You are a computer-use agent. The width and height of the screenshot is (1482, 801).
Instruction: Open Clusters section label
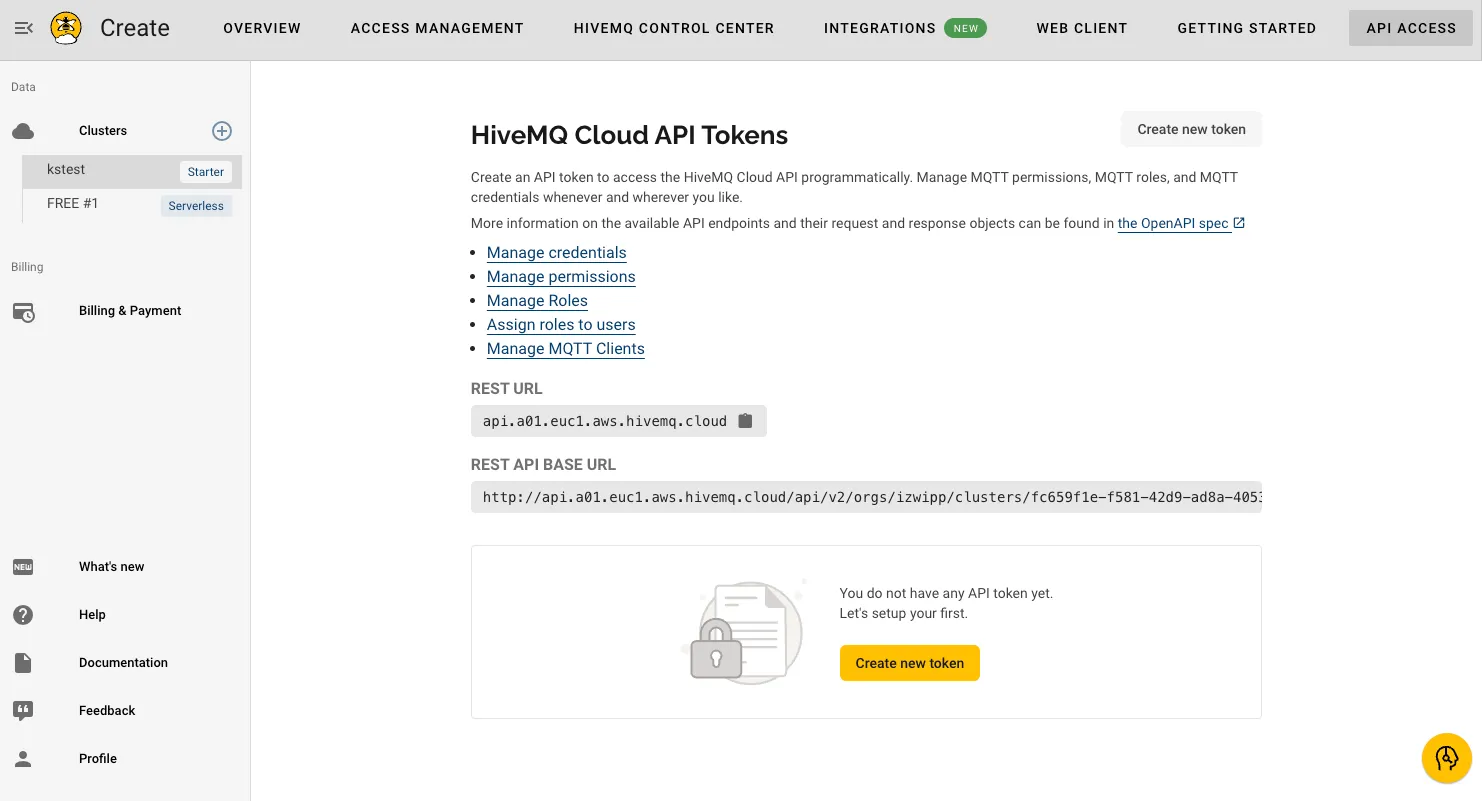[103, 131]
